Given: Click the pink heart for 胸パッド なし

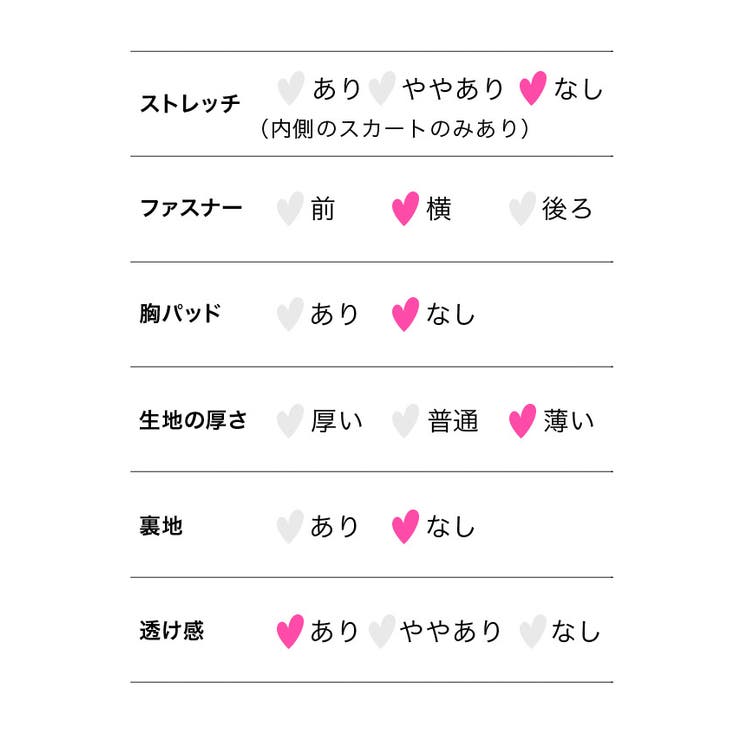Looking at the screenshot, I should click(x=405, y=314).
